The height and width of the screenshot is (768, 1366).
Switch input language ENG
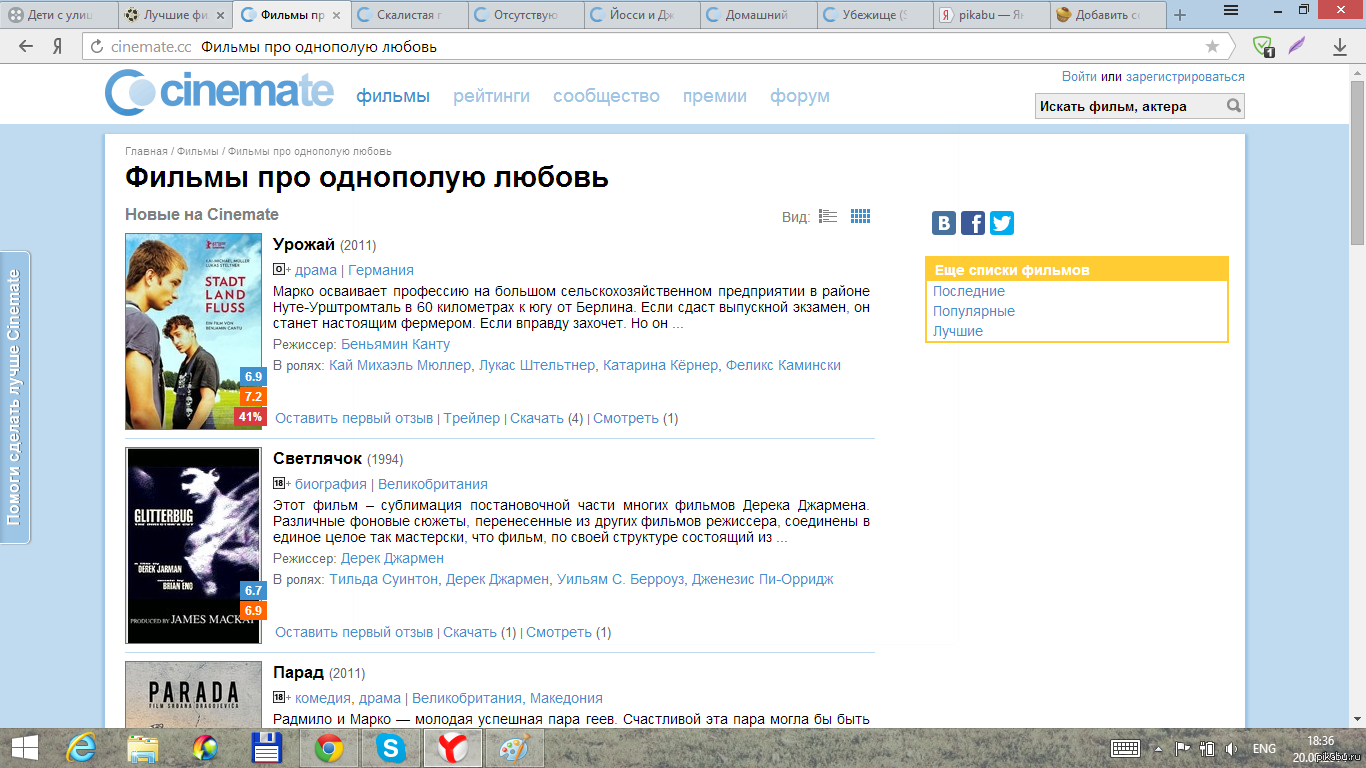pos(1264,748)
